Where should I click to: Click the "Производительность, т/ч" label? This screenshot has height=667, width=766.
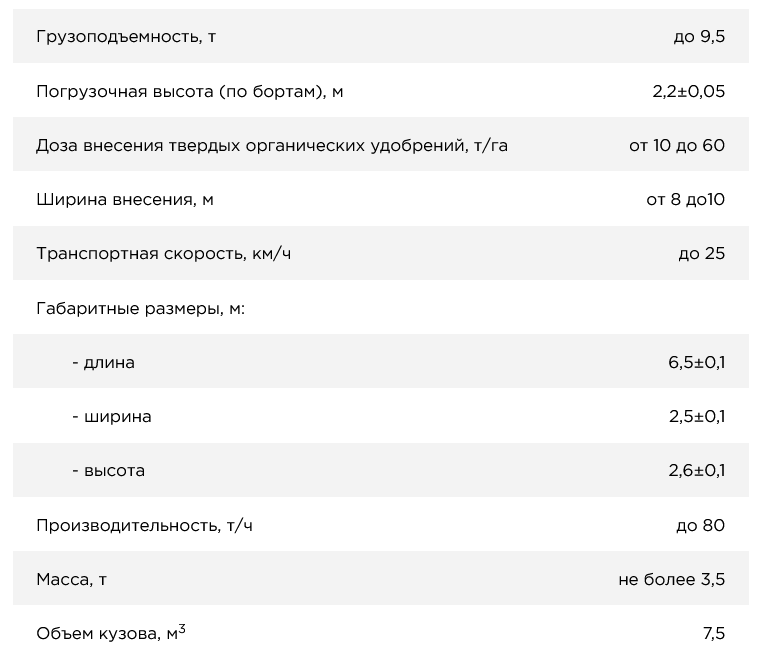point(144,525)
